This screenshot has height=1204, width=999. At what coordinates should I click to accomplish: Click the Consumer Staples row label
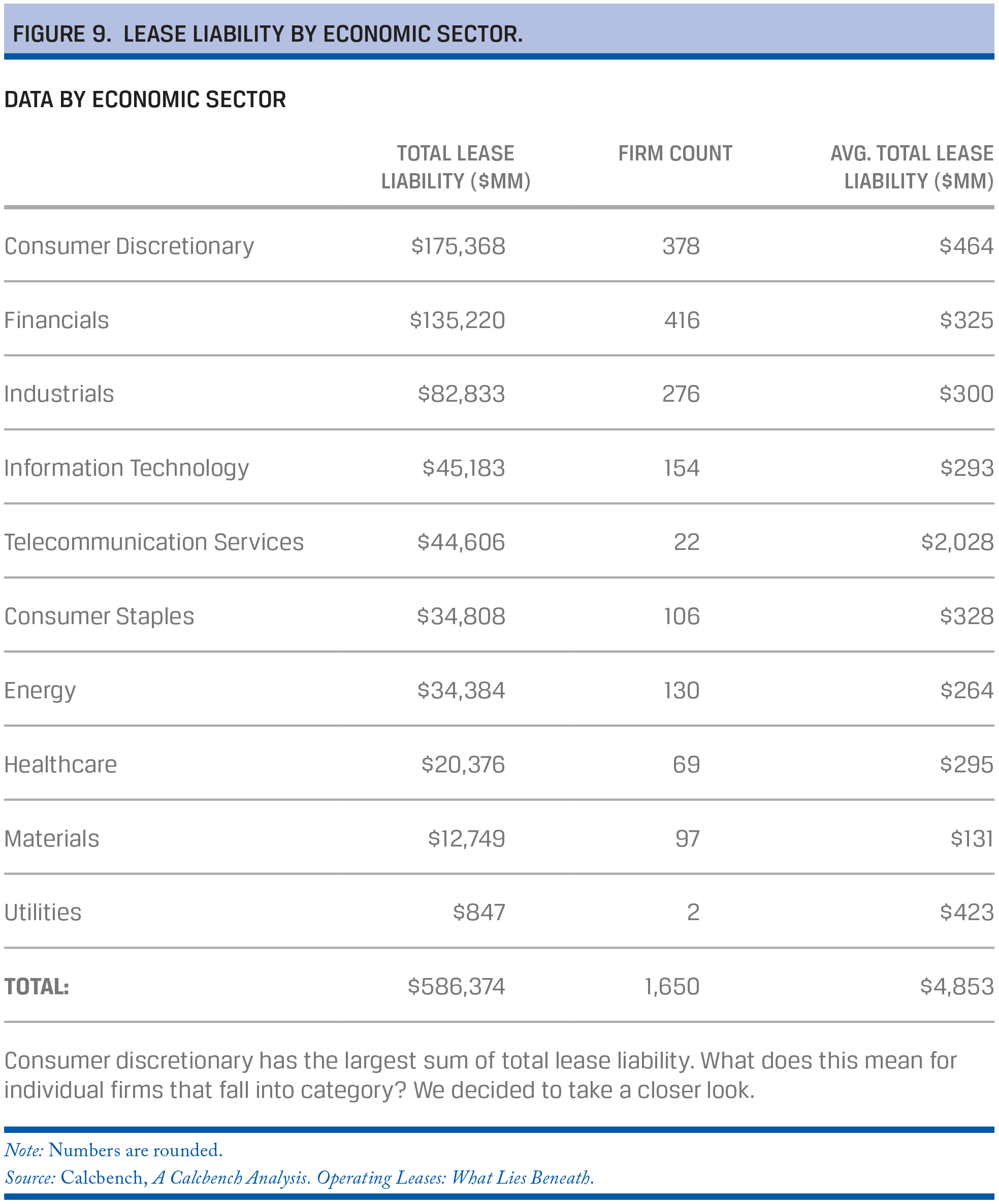coord(99,617)
